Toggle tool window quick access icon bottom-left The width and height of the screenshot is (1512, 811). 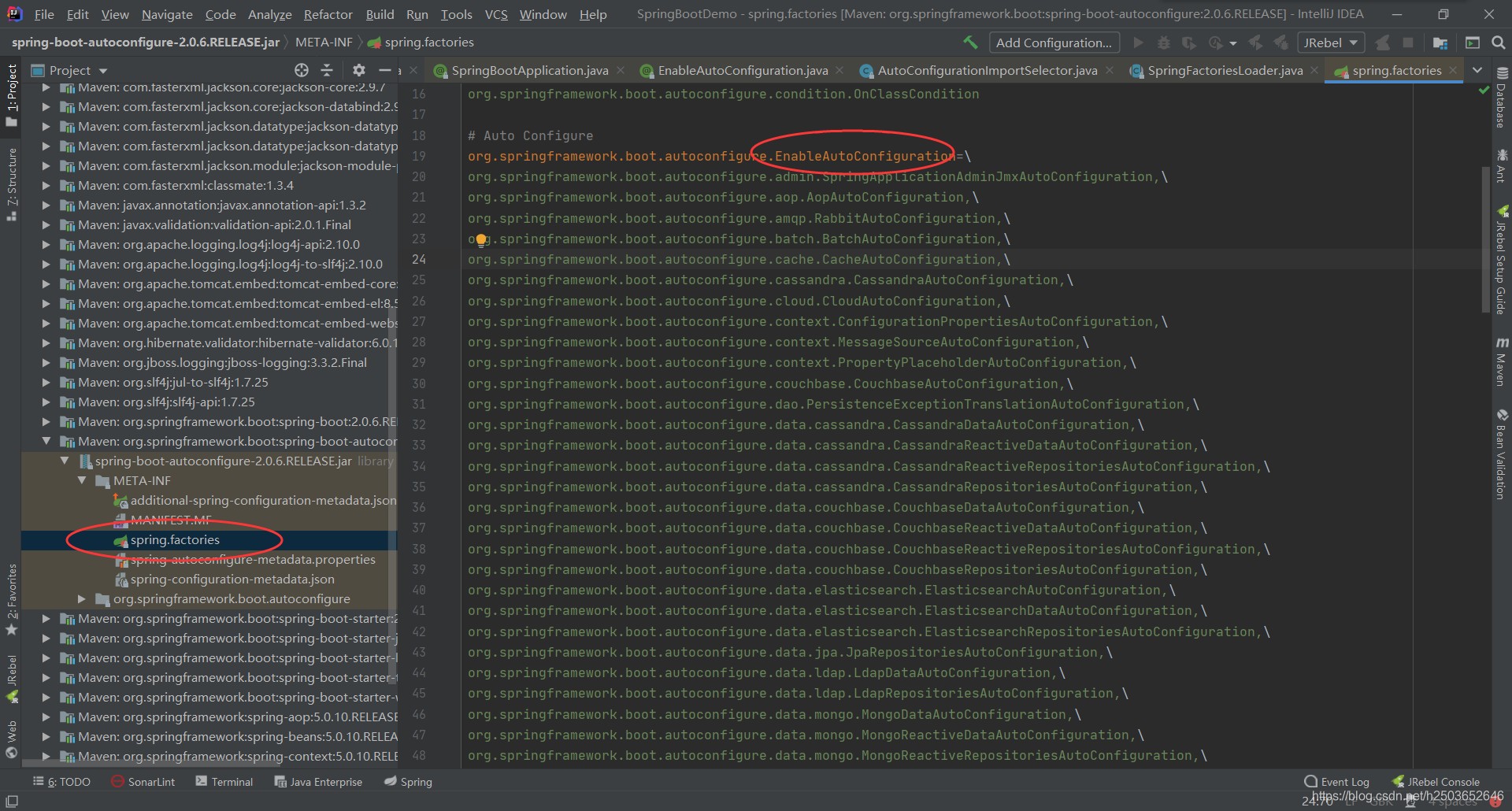click(12, 801)
